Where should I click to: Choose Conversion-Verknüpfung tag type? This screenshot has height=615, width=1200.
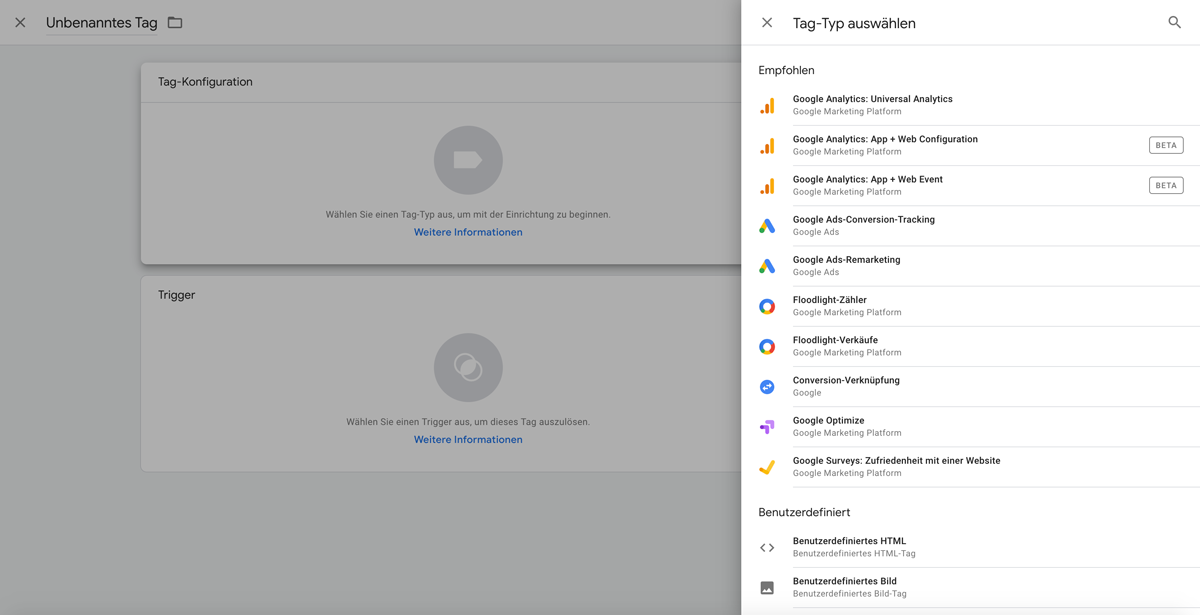(x=971, y=386)
